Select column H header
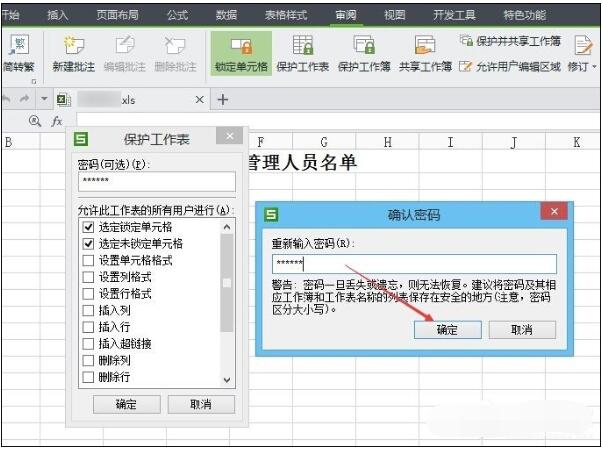This screenshot has height=451, width=603. pyautogui.click(x=388, y=142)
